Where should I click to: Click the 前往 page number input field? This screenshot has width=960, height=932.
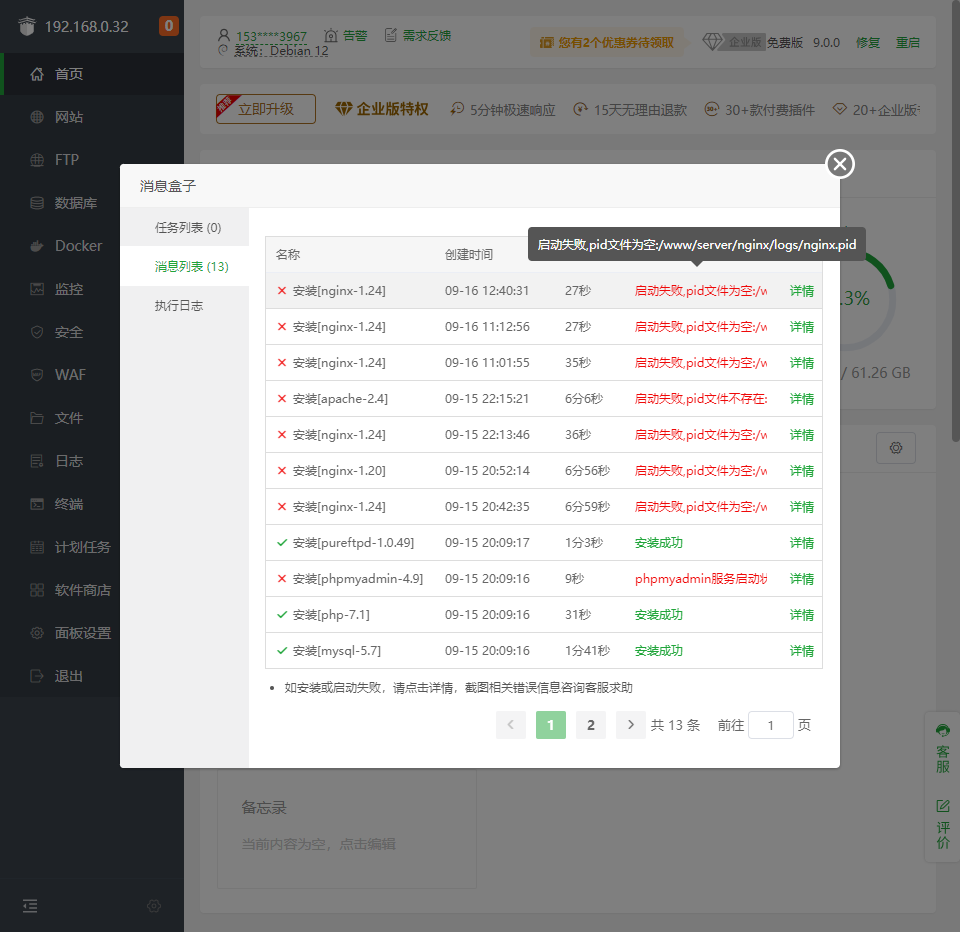pos(771,725)
